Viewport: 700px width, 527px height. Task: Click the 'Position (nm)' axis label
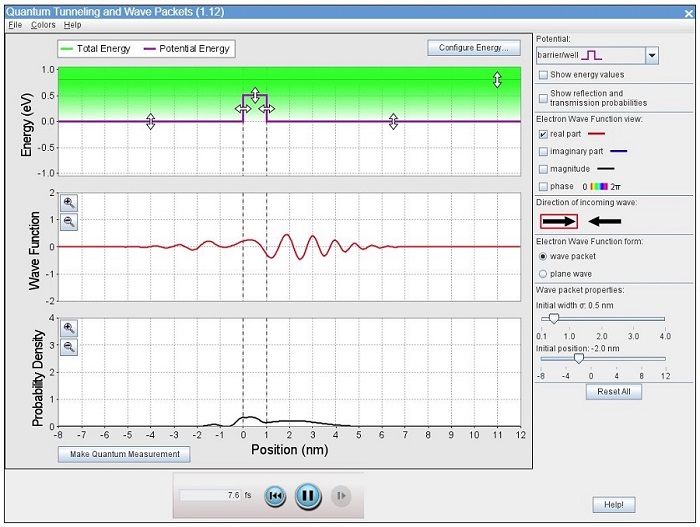(x=289, y=449)
